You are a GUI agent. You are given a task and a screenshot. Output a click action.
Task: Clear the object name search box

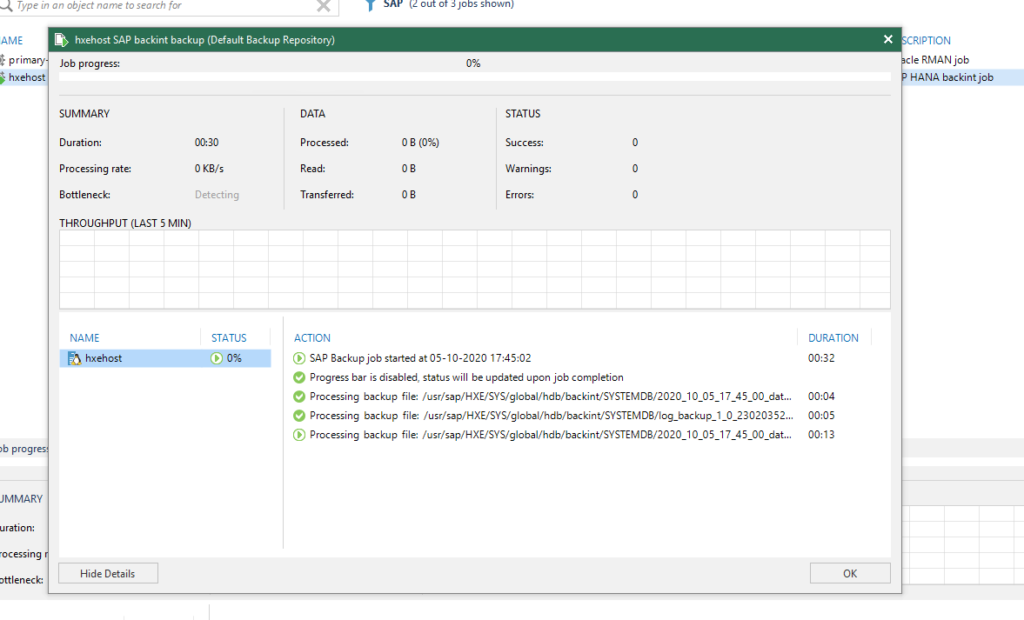(323, 6)
